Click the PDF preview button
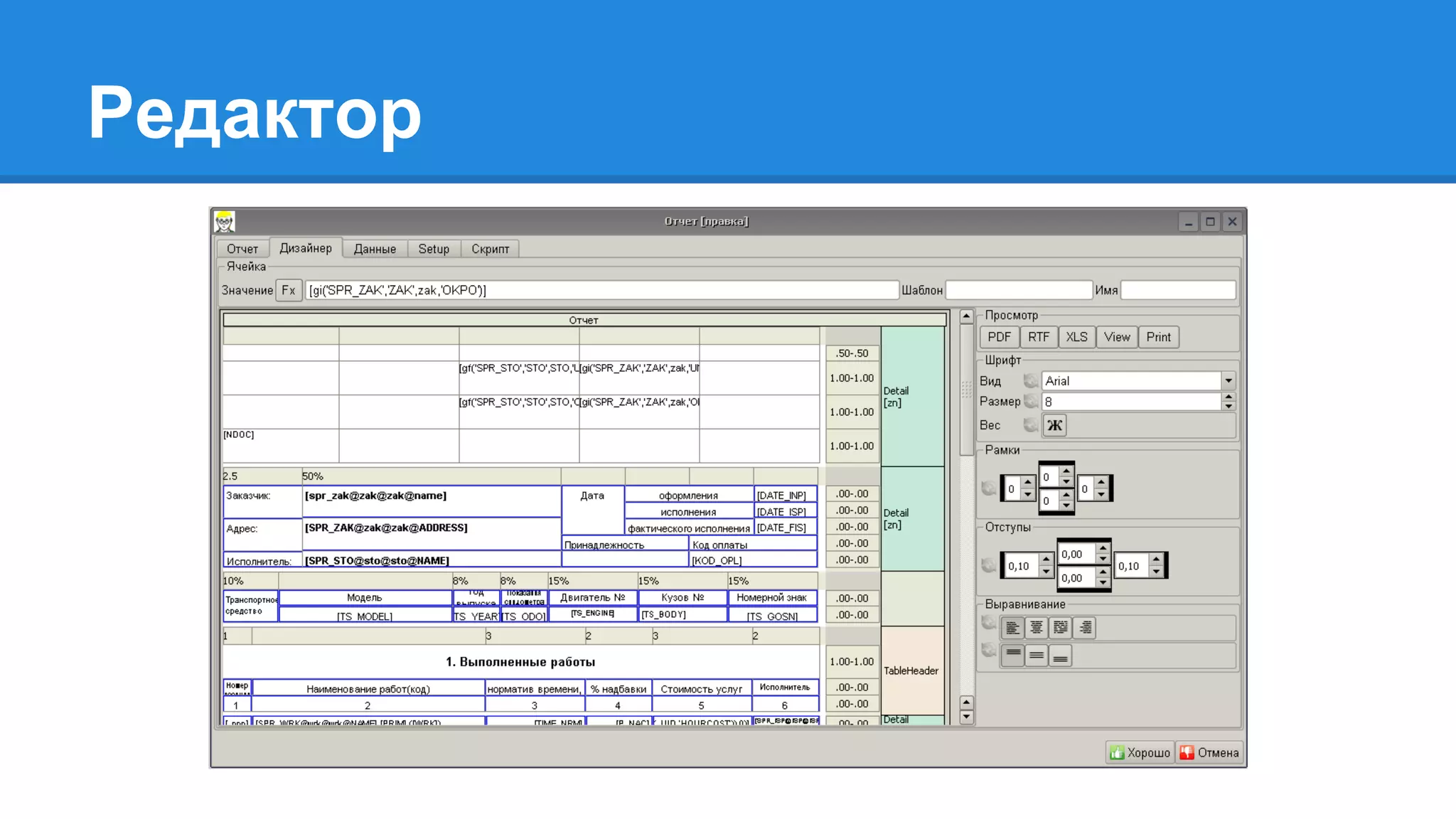Viewport: 1456px width, 819px height. pyautogui.click(x=999, y=337)
